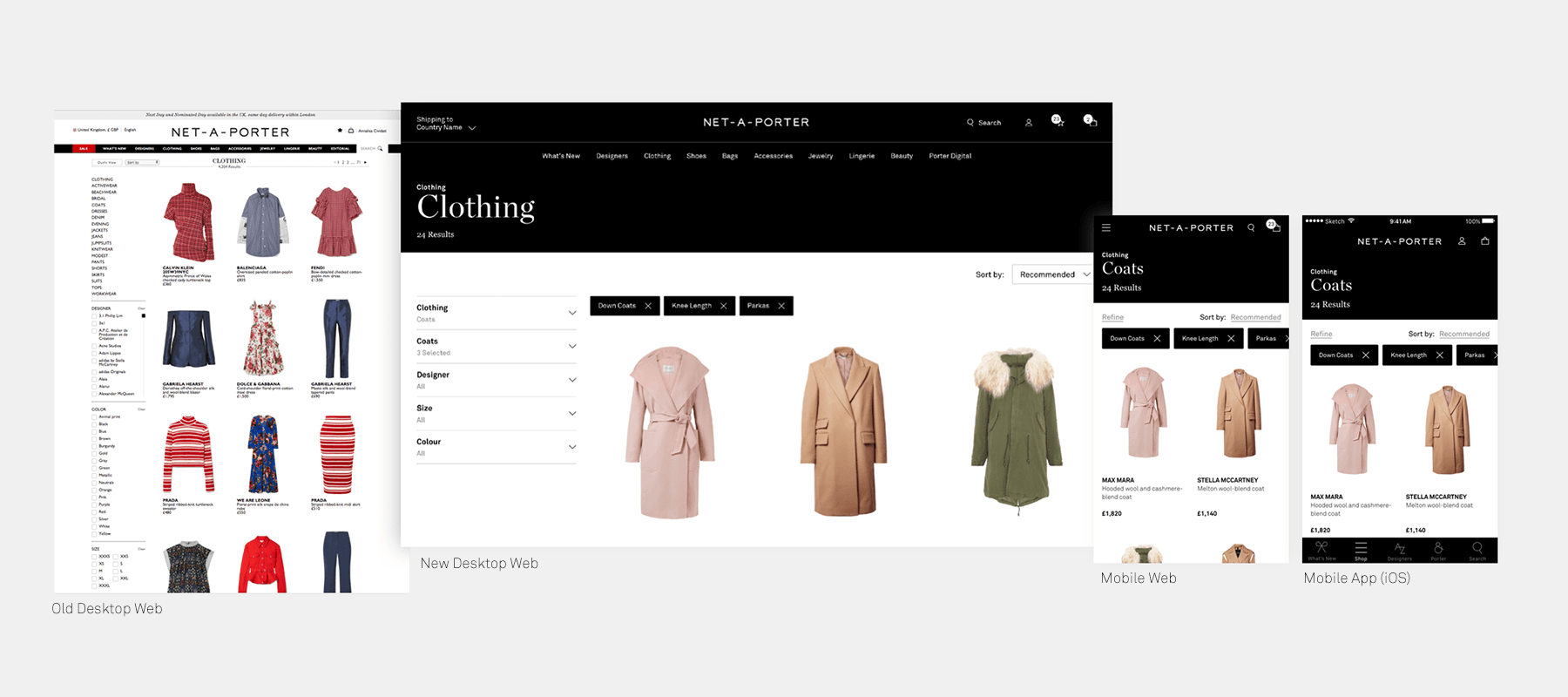Open shopping bag in Mobile App header
This screenshot has width=1568, height=697.
click(x=1485, y=241)
